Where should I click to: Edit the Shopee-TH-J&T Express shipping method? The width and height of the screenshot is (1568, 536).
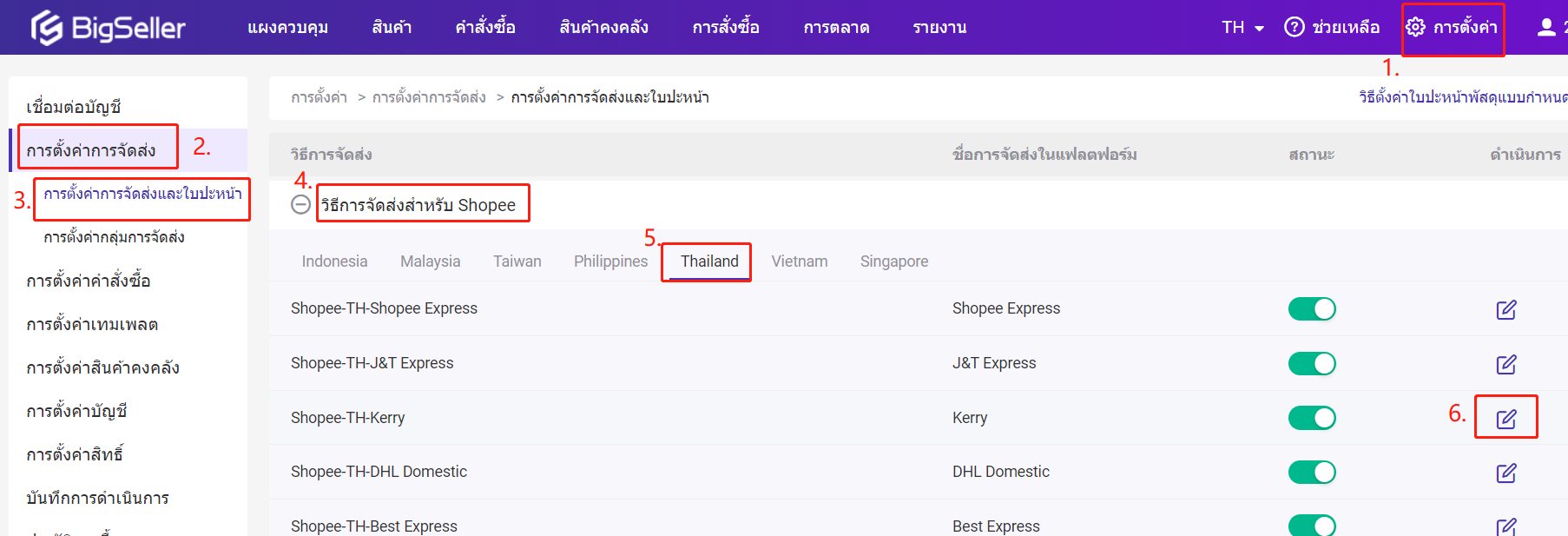click(1505, 364)
